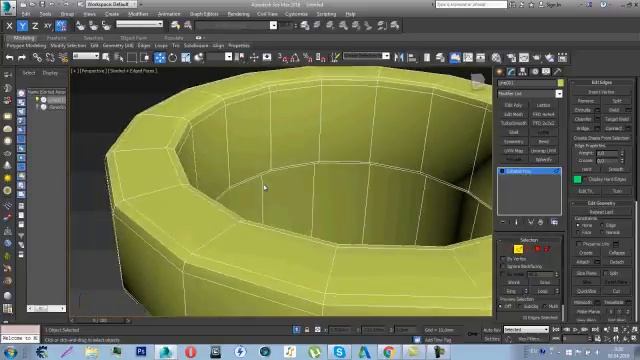
Task: Activate Select and Move tool
Action: point(160,58)
